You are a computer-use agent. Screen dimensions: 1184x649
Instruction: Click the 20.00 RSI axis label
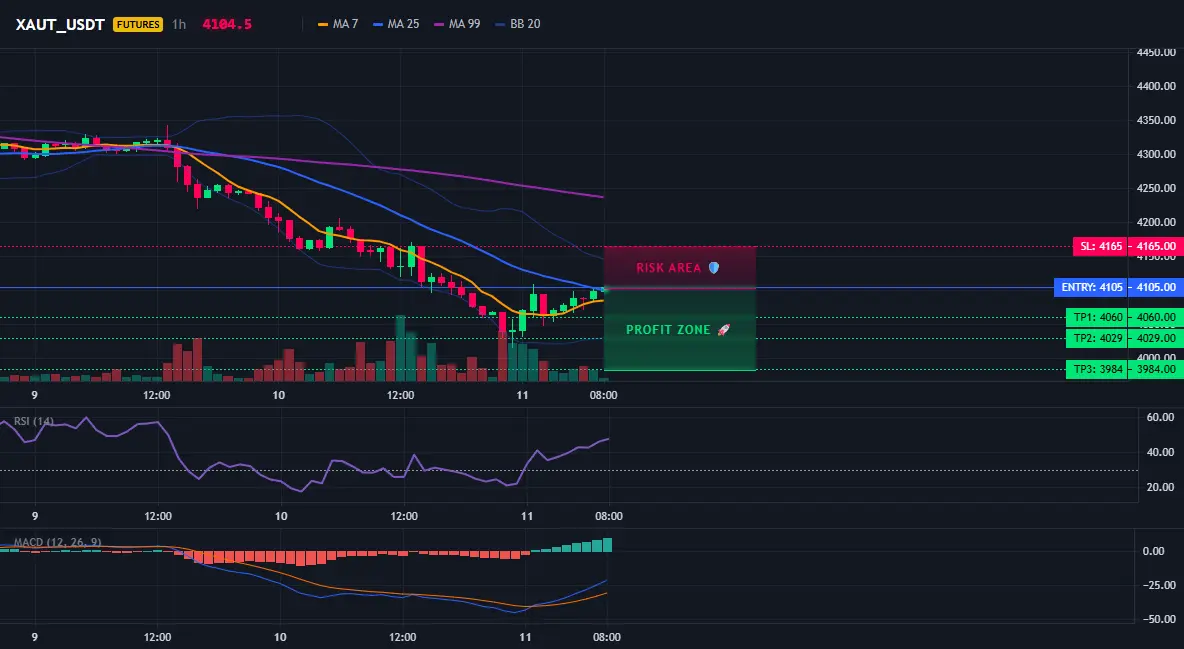1160,487
